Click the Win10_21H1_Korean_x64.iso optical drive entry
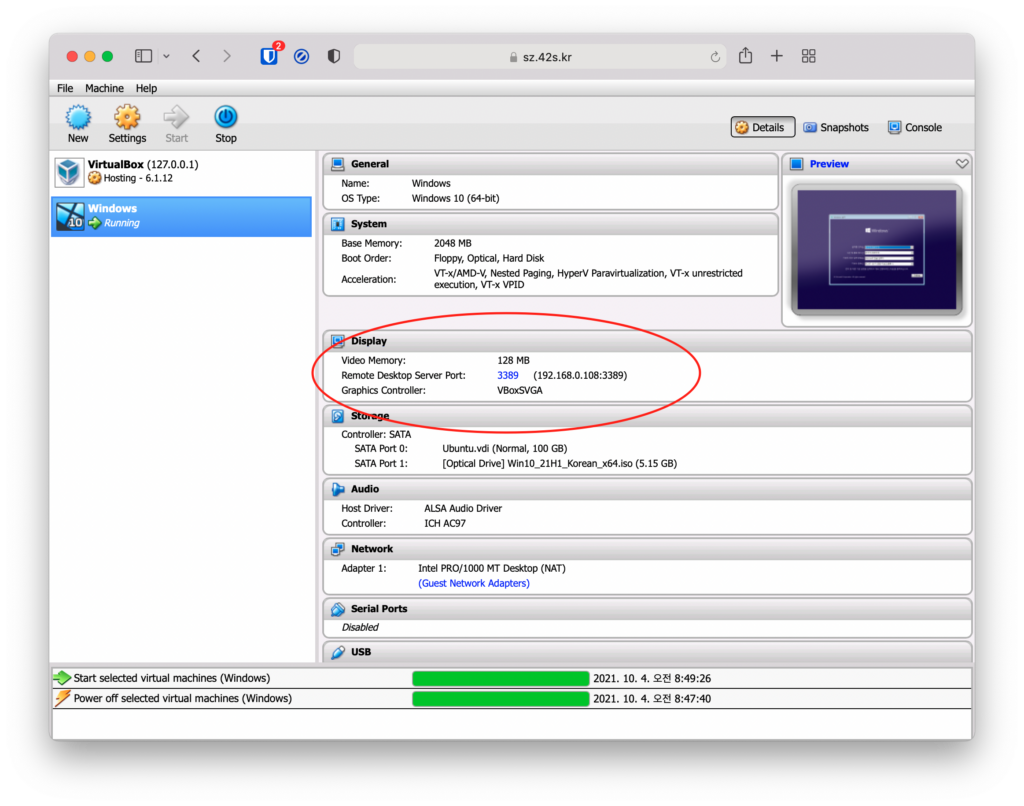The image size is (1024, 806). [559, 464]
